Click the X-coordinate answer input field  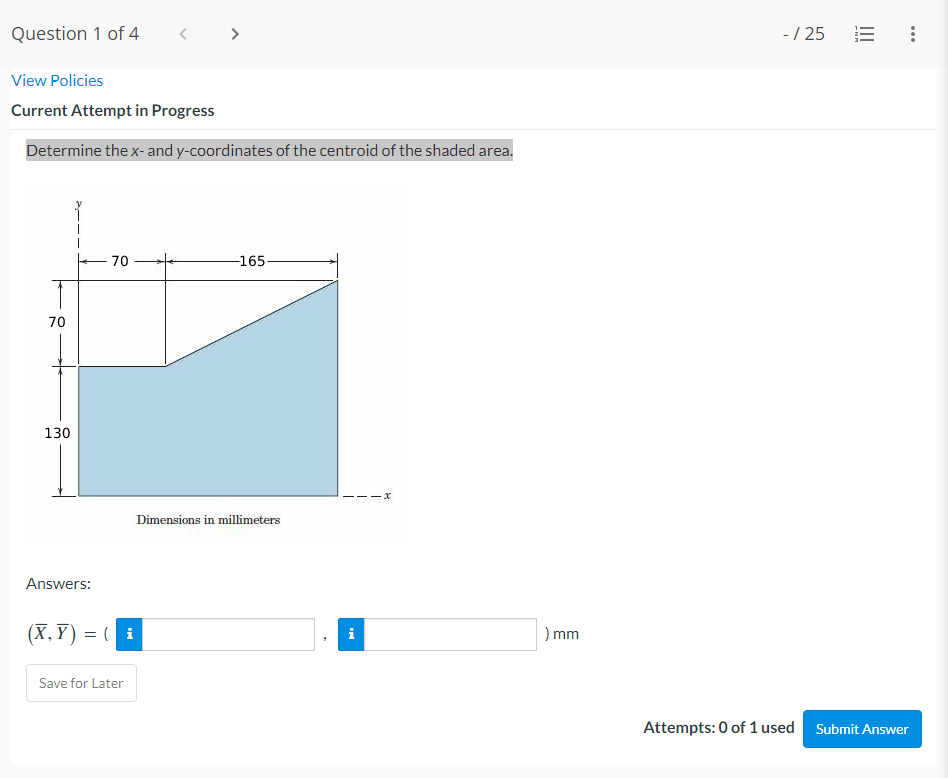pos(228,634)
